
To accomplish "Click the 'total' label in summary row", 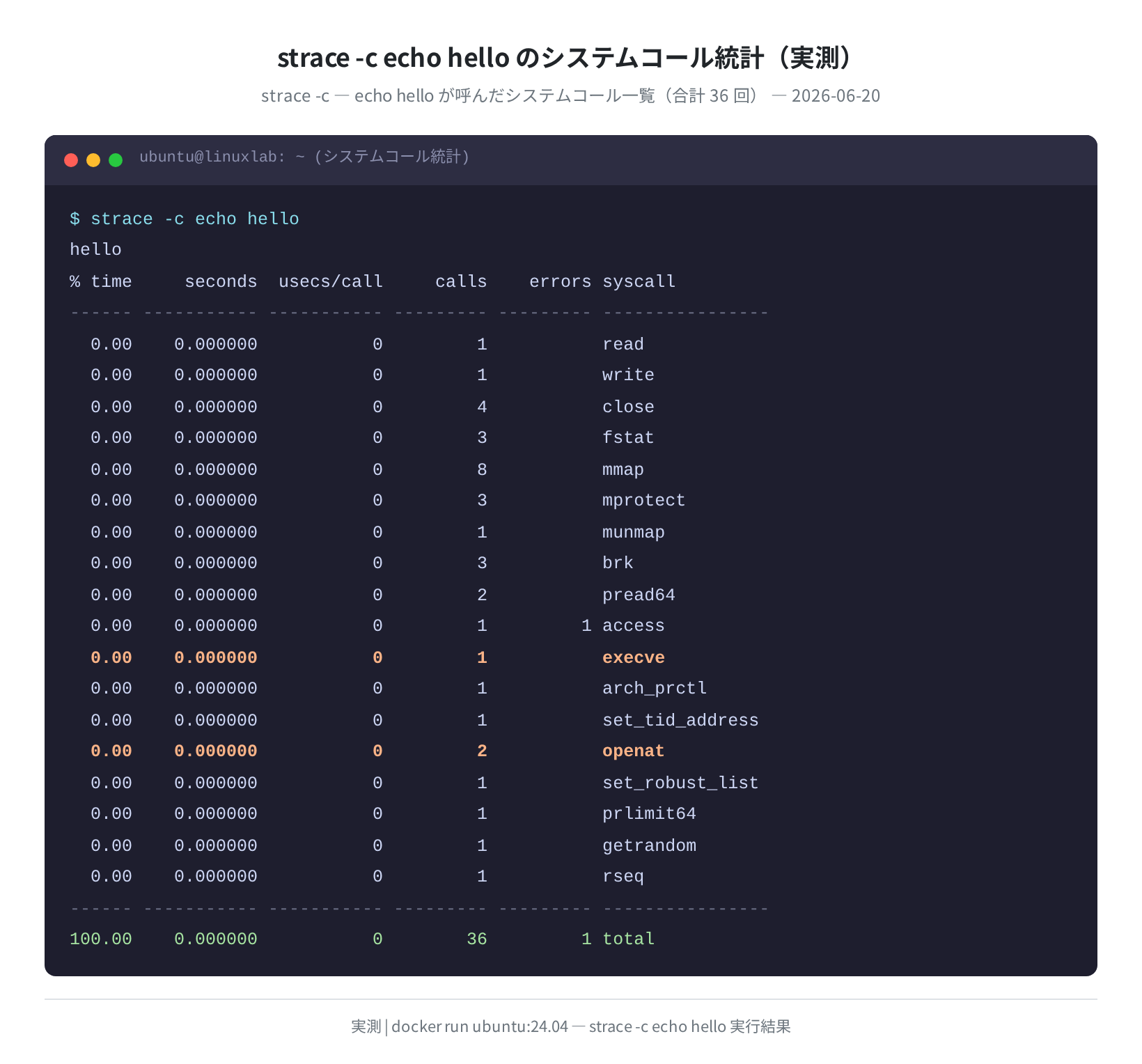I will [628, 939].
